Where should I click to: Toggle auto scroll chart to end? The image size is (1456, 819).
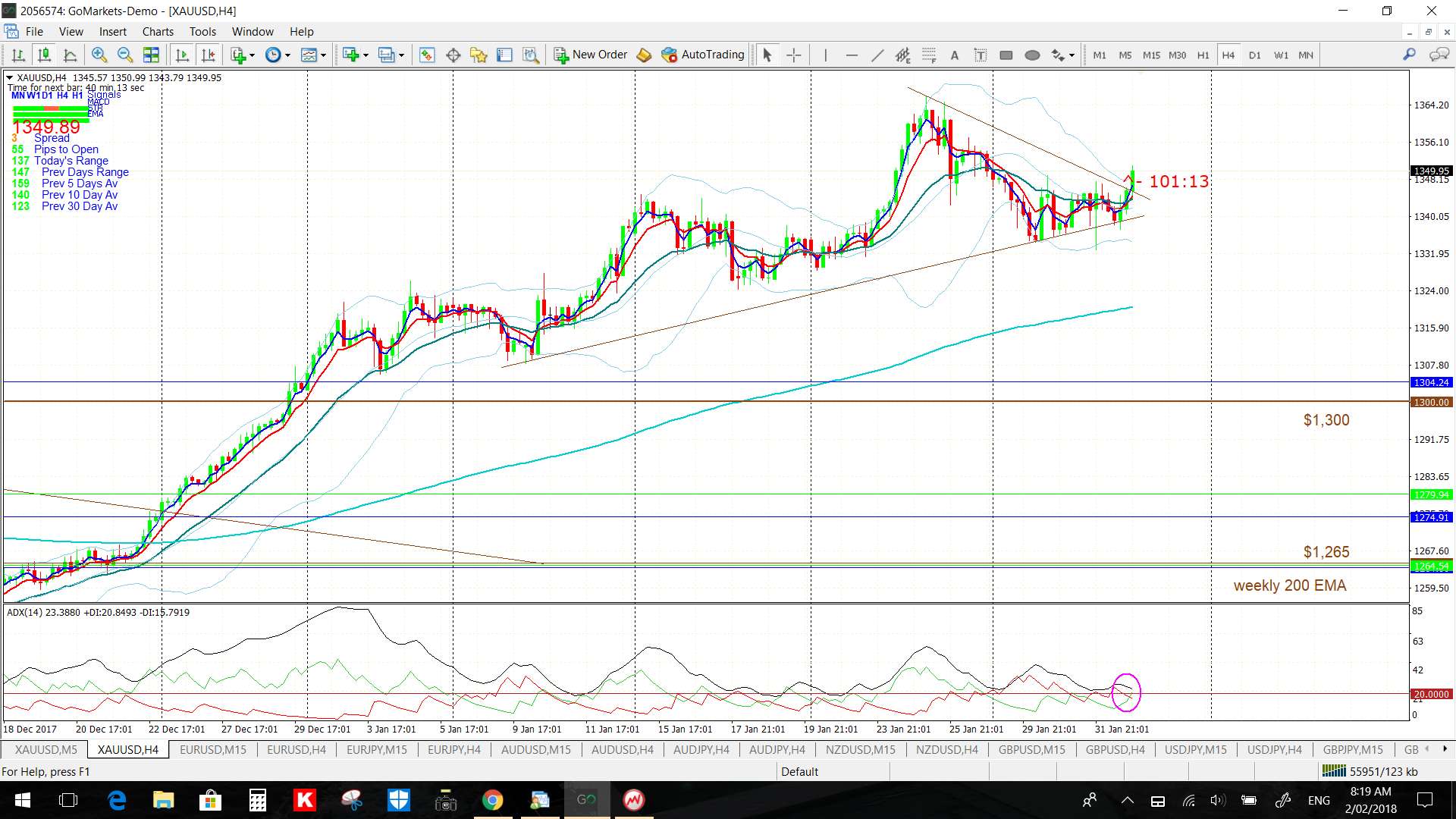182,55
